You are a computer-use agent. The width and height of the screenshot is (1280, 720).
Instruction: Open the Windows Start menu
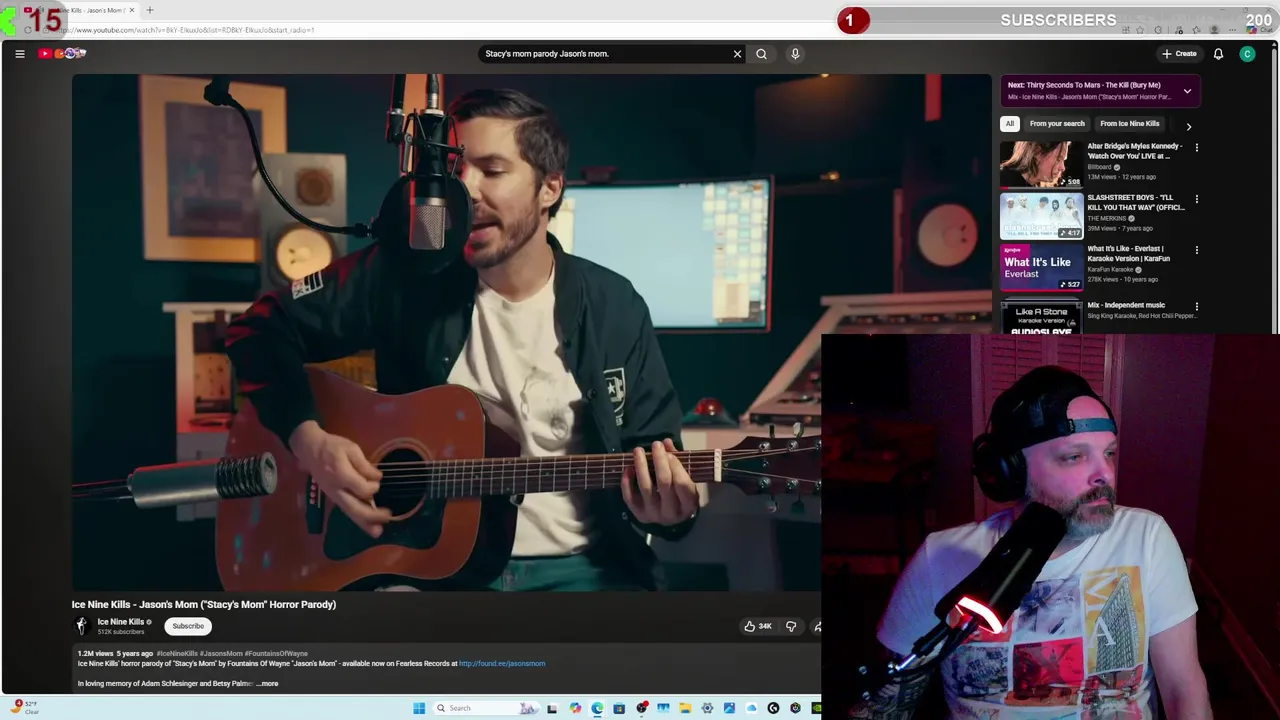coord(419,708)
